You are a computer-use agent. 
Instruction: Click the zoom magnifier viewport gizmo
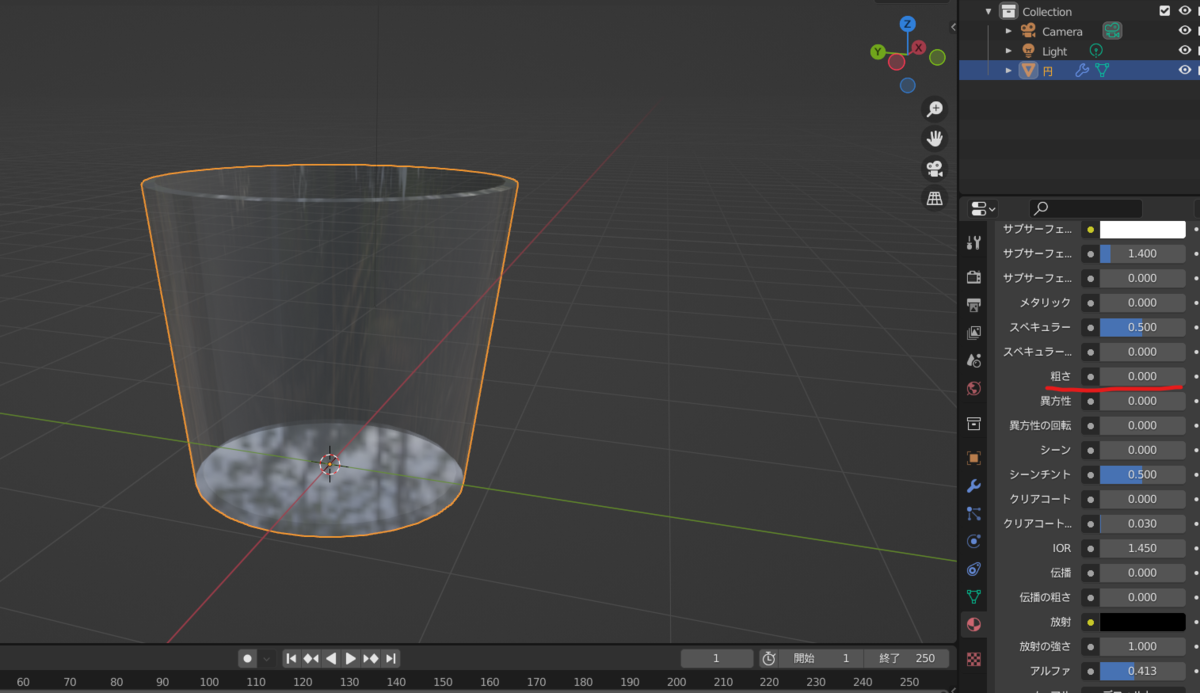[935, 109]
